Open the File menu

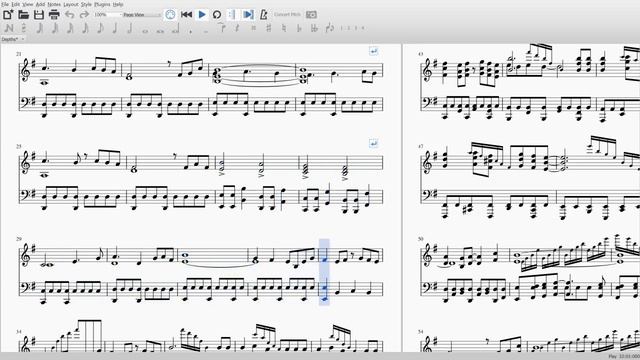click(5, 4)
